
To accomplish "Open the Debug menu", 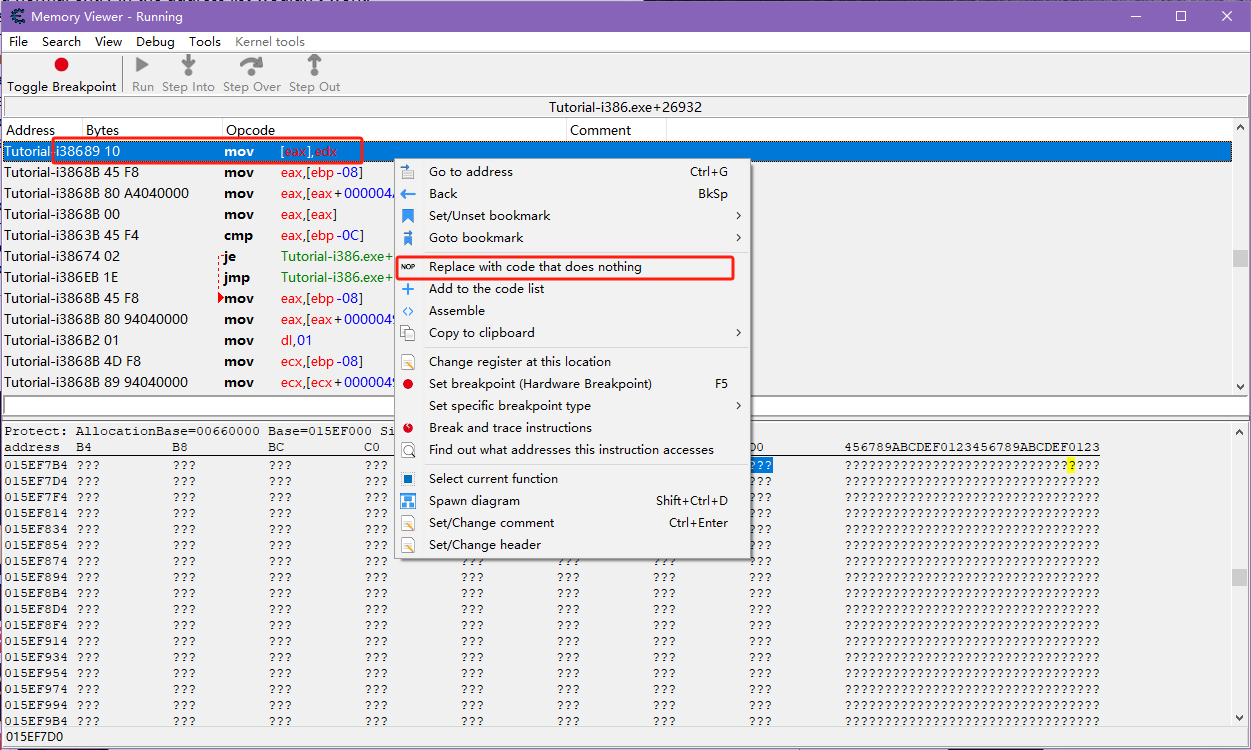I will click(155, 42).
